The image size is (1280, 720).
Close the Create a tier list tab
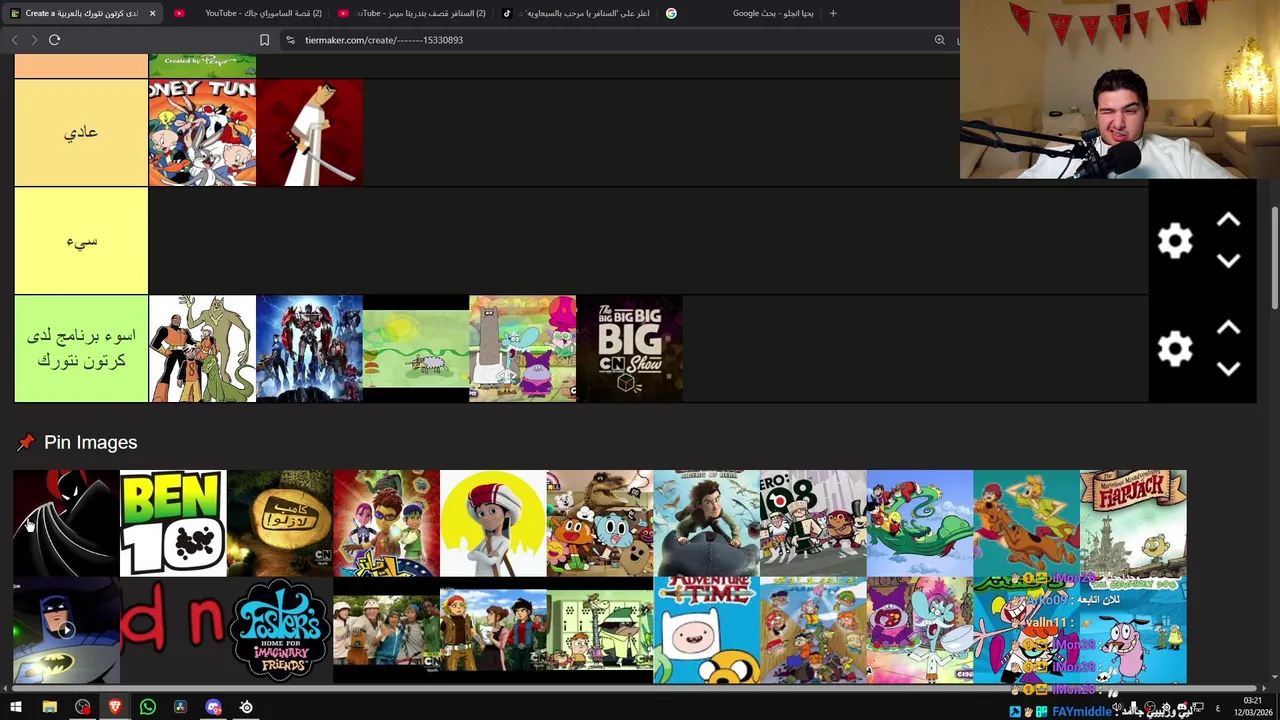tap(152, 13)
